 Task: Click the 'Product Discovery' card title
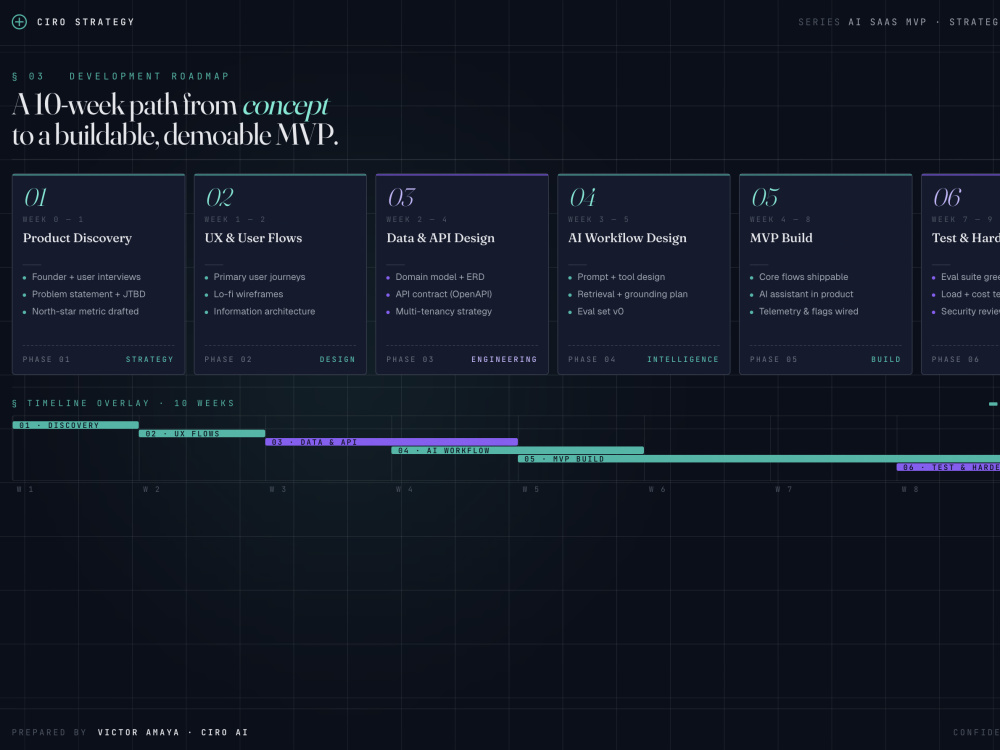(77, 238)
